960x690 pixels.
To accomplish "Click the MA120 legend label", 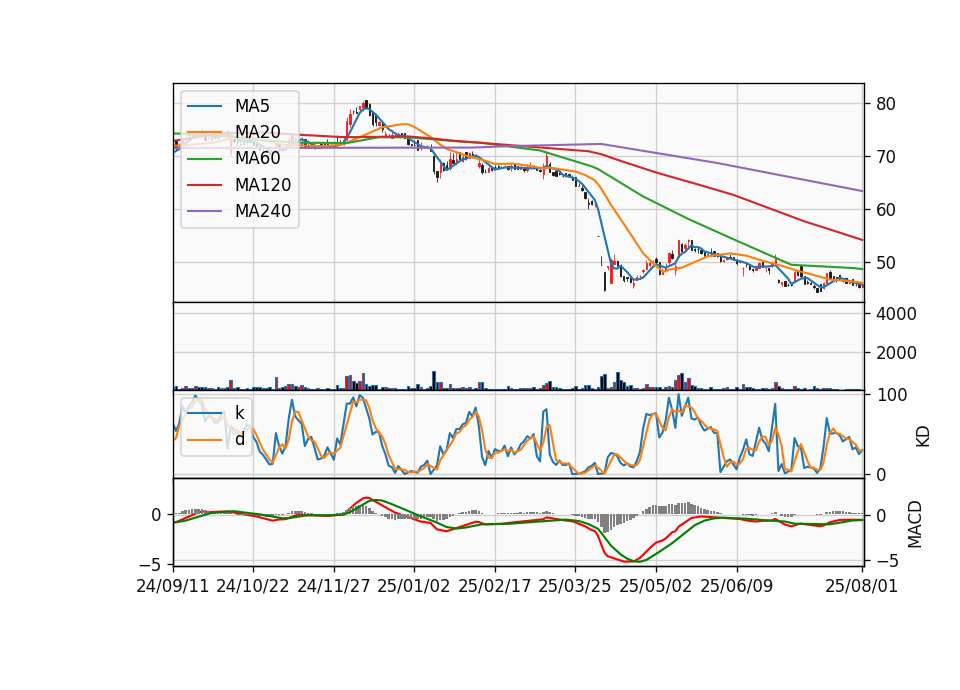I will point(263,185).
